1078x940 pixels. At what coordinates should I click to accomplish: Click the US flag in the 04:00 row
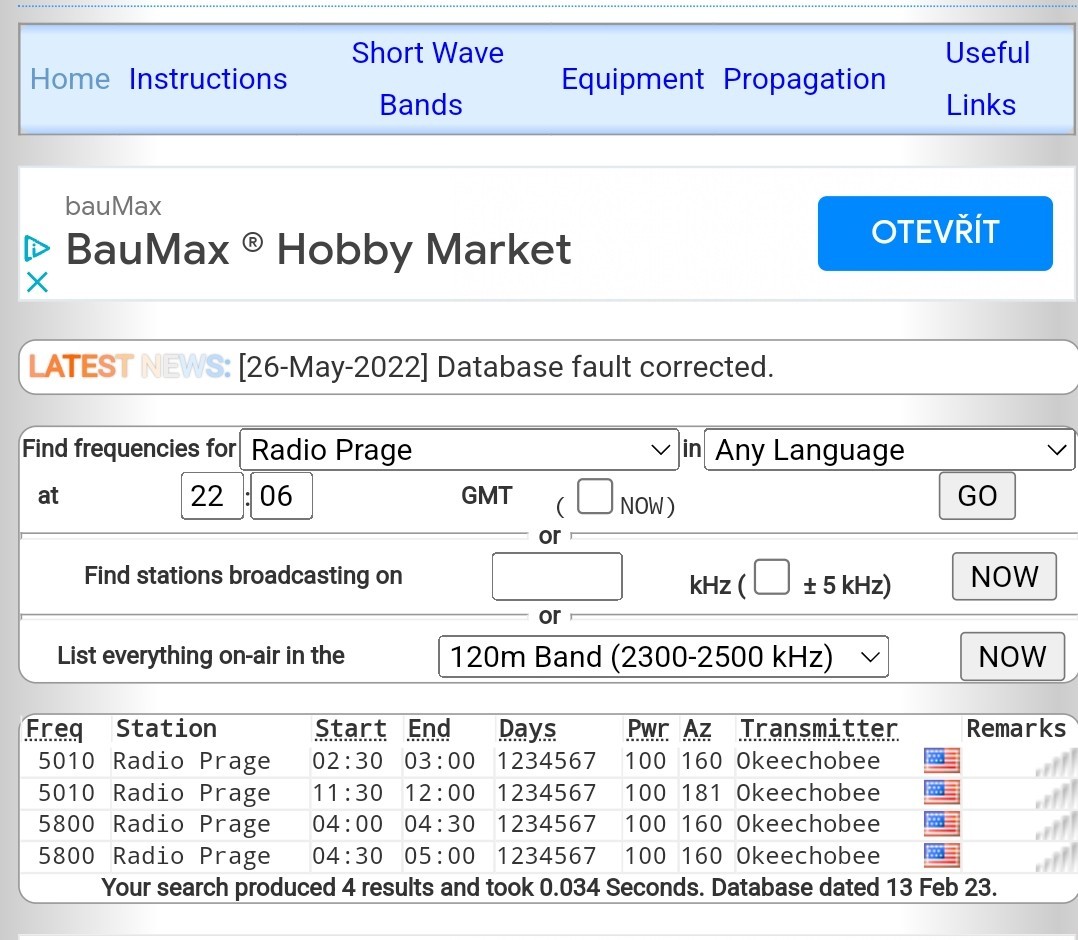pyautogui.click(x=941, y=824)
